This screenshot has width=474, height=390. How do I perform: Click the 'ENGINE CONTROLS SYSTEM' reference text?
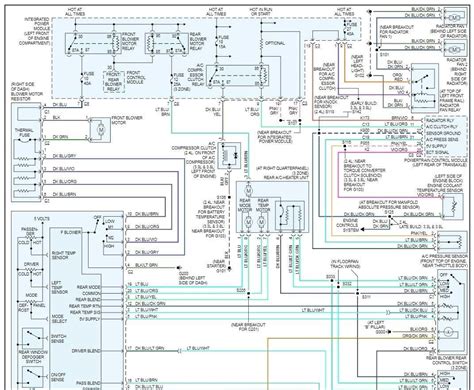click(x=347, y=225)
